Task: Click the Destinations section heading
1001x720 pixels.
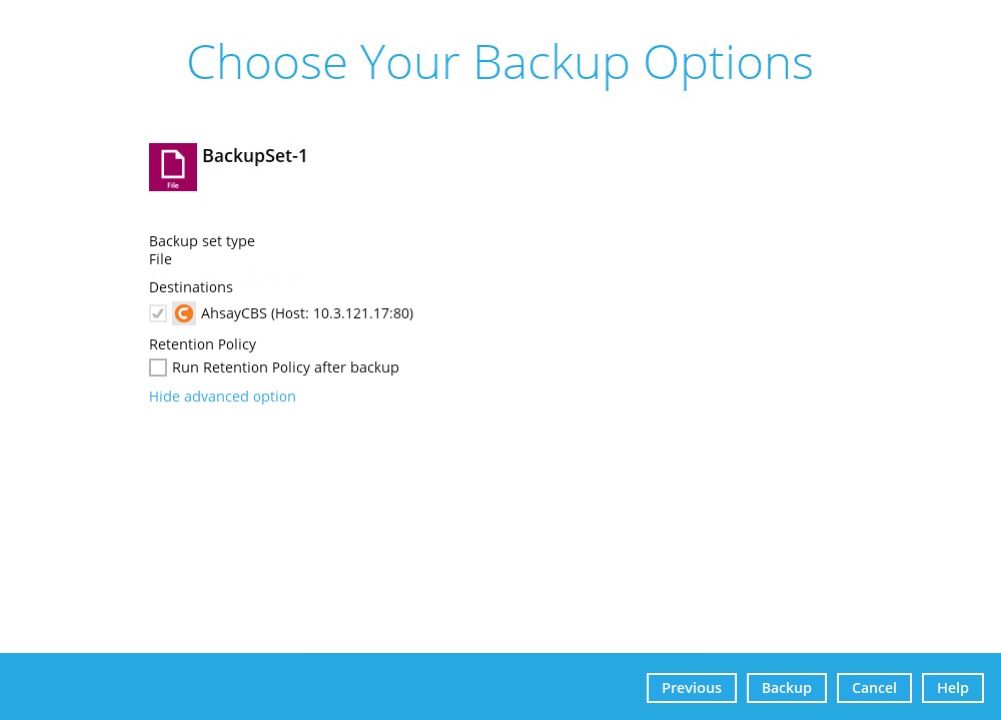Action: click(191, 287)
